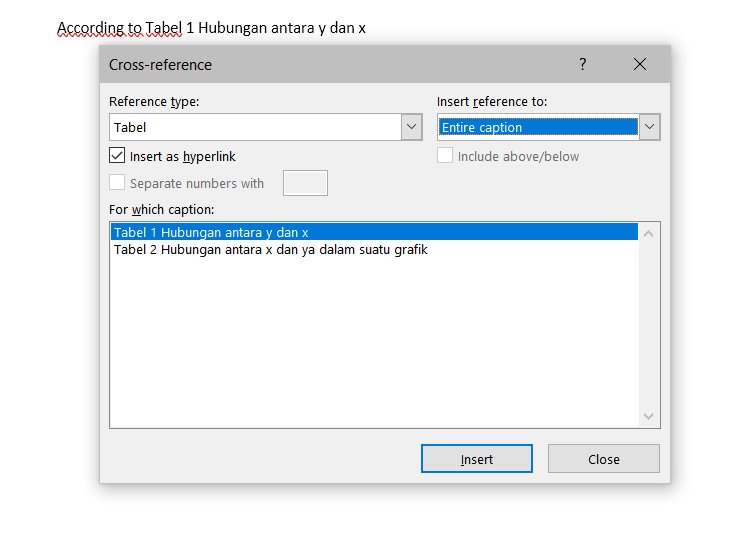Click the separator text box

pyautogui.click(x=305, y=183)
